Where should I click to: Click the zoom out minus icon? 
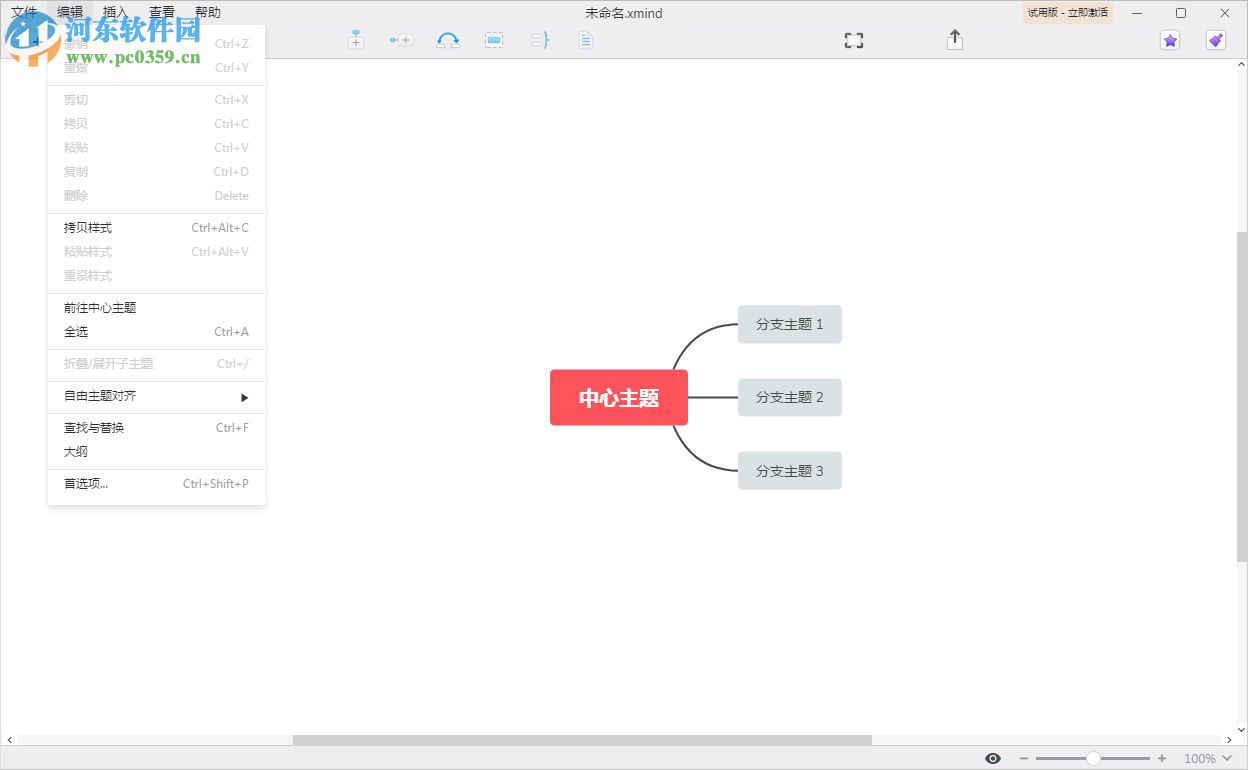tap(1024, 758)
